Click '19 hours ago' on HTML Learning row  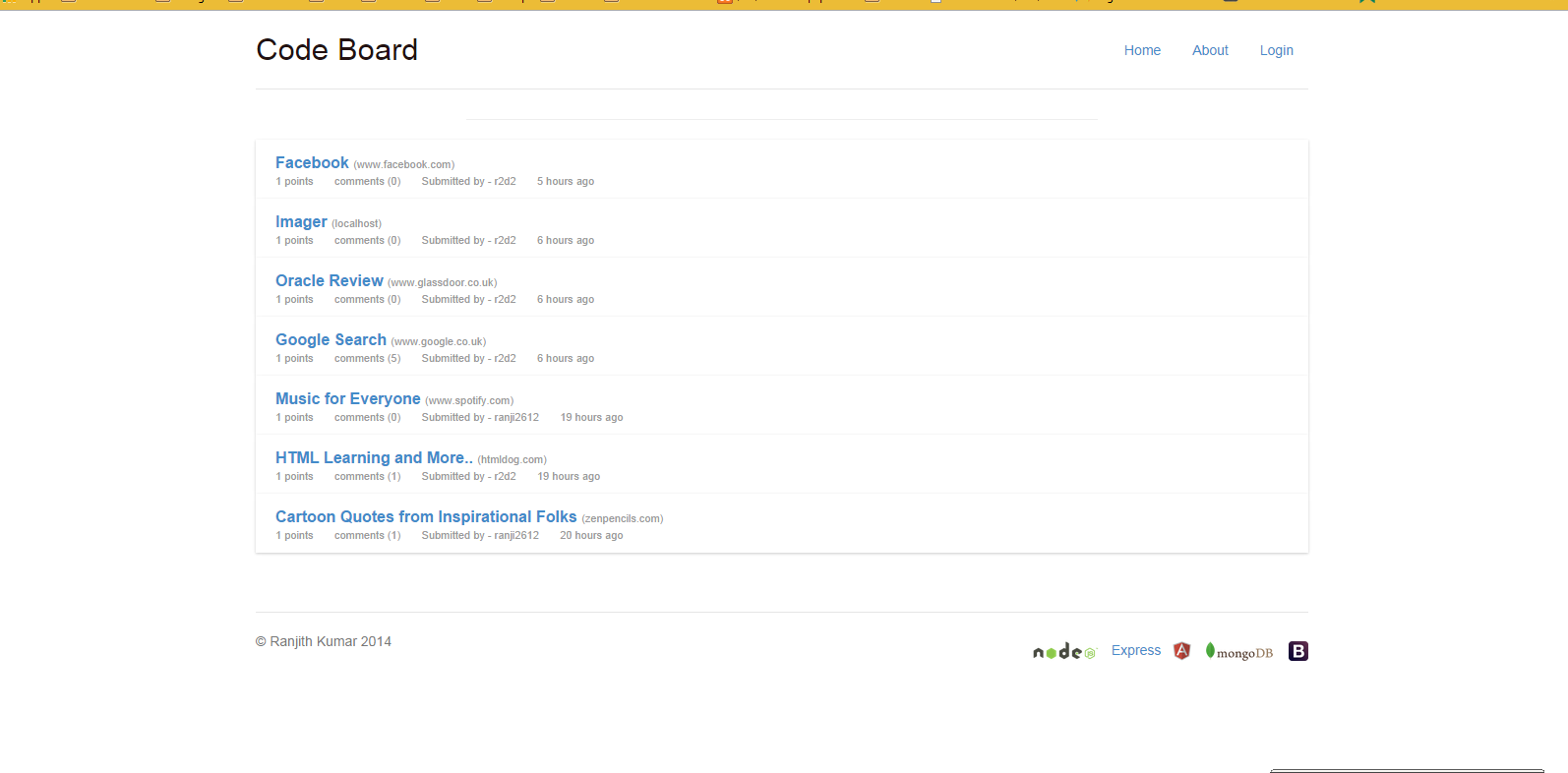click(x=569, y=476)
